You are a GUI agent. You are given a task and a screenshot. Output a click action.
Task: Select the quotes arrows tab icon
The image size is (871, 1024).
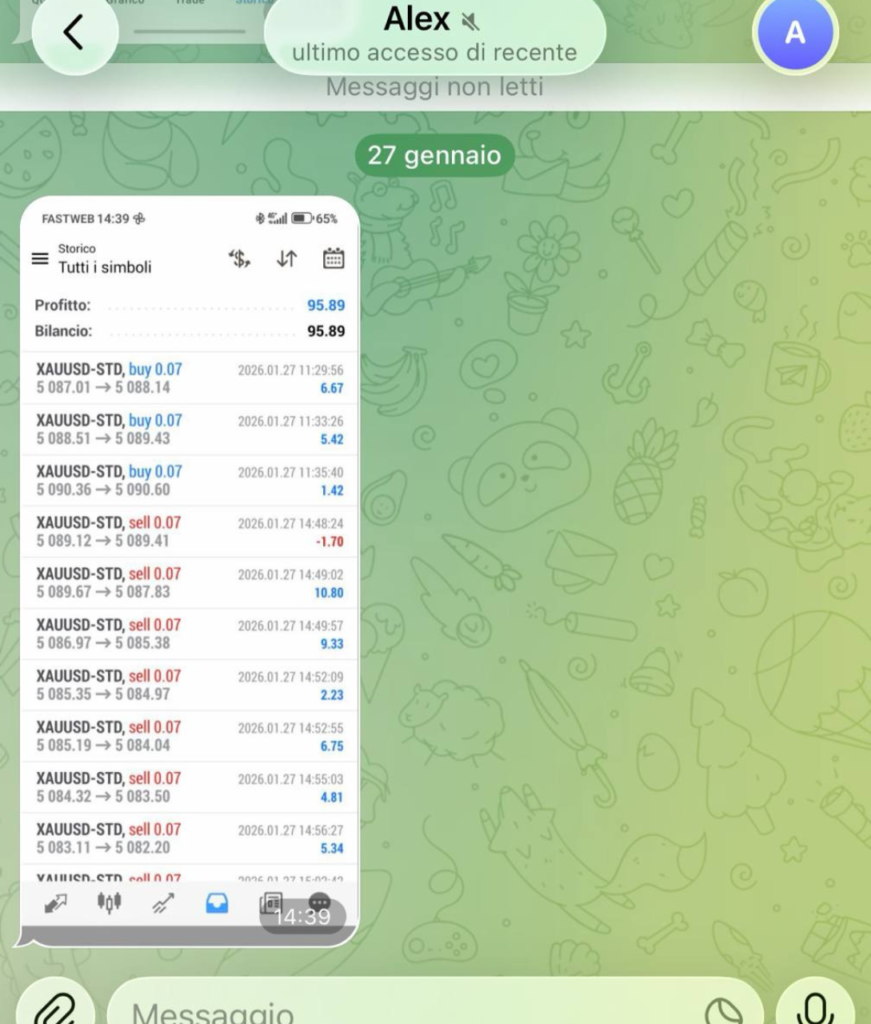coord(55,903)
